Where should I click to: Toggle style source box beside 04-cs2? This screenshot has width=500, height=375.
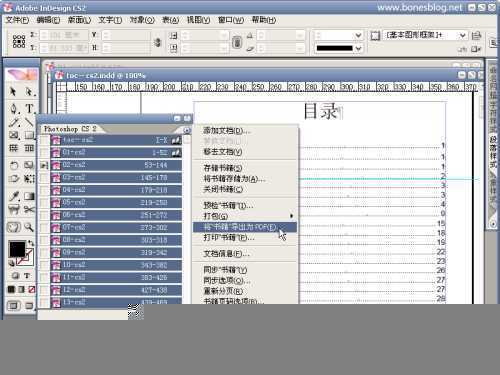[x=44, y=190]
